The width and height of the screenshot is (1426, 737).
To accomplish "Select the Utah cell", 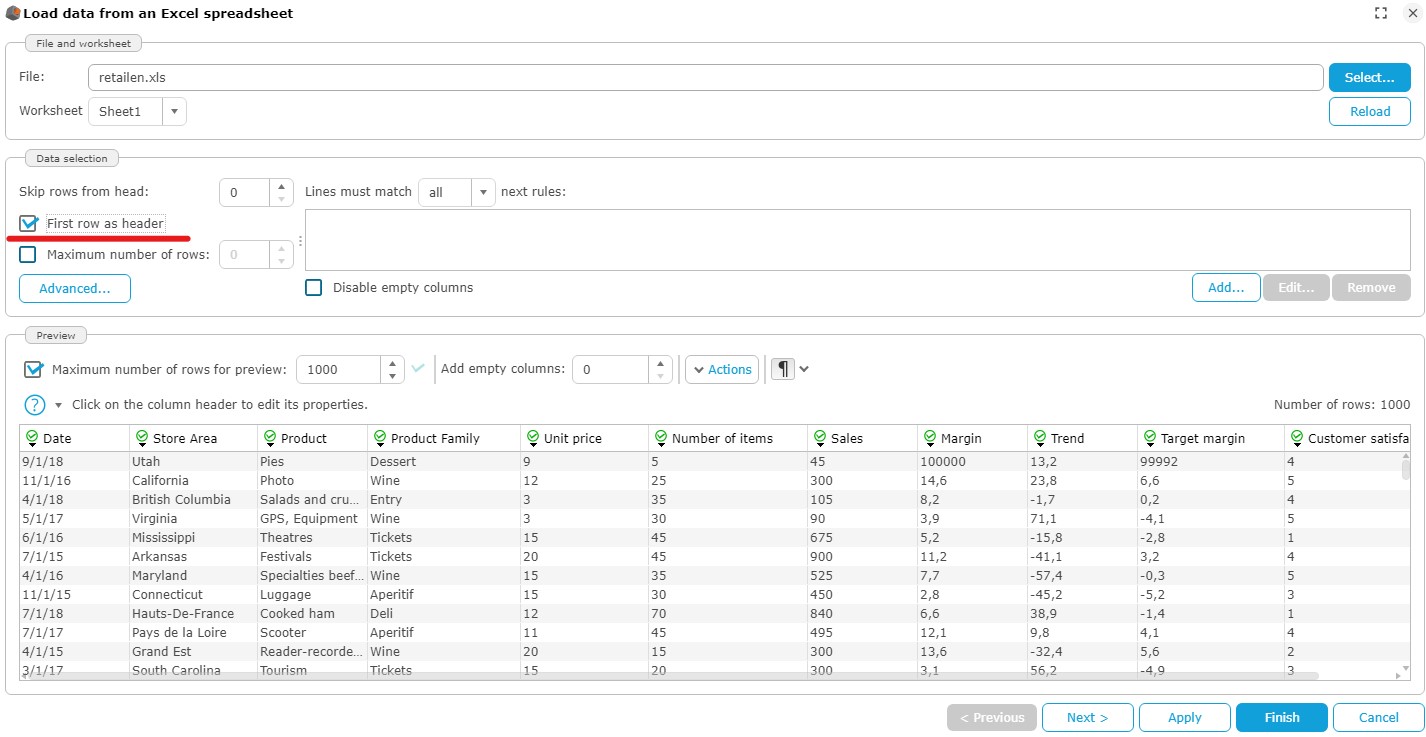I will click(193, 462).
